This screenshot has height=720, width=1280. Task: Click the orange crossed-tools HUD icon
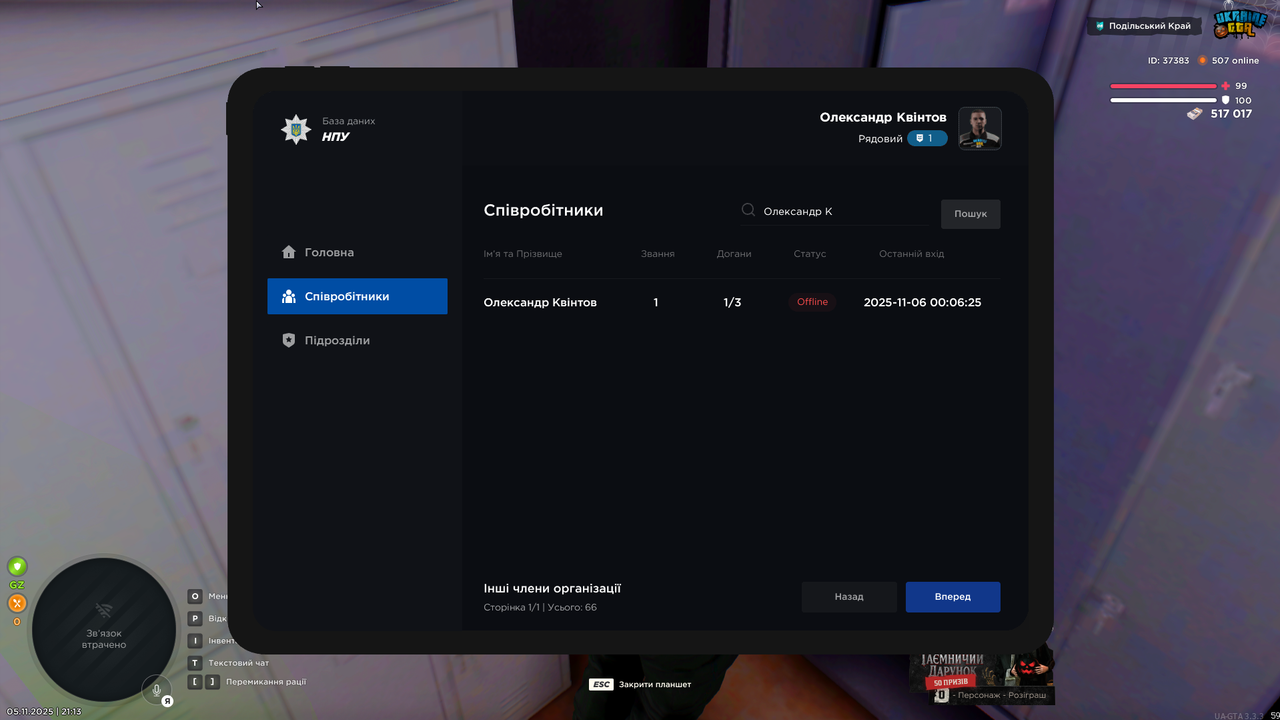pos(17,603)
